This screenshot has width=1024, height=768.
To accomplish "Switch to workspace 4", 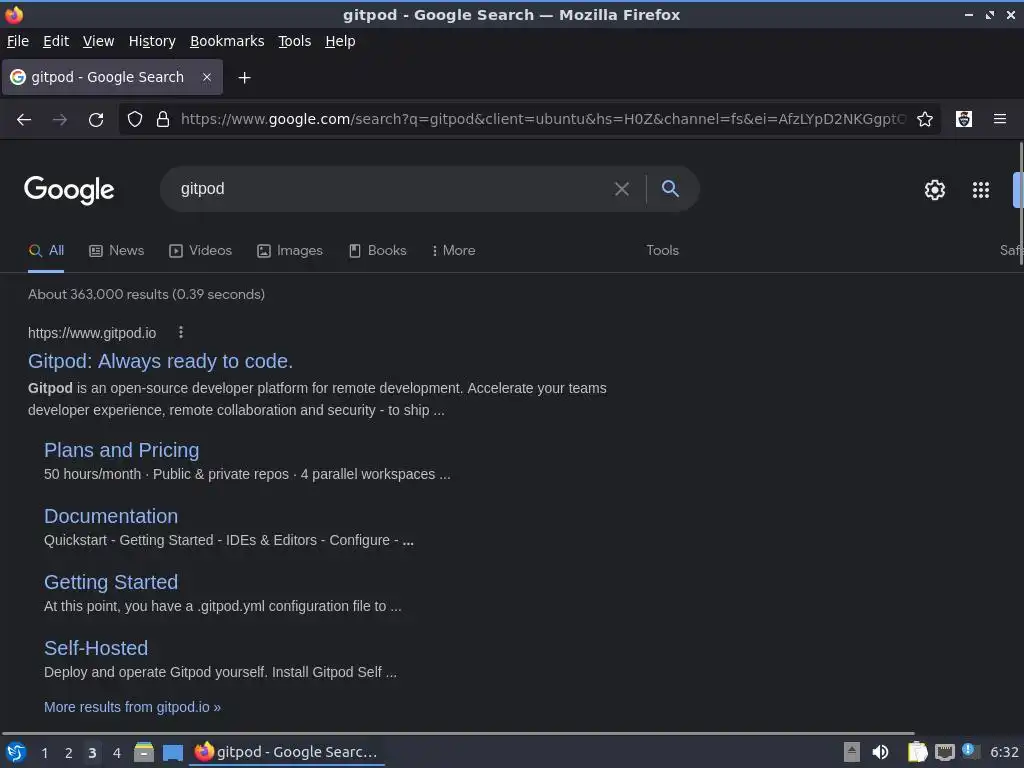I will click(x=117, y=753).
